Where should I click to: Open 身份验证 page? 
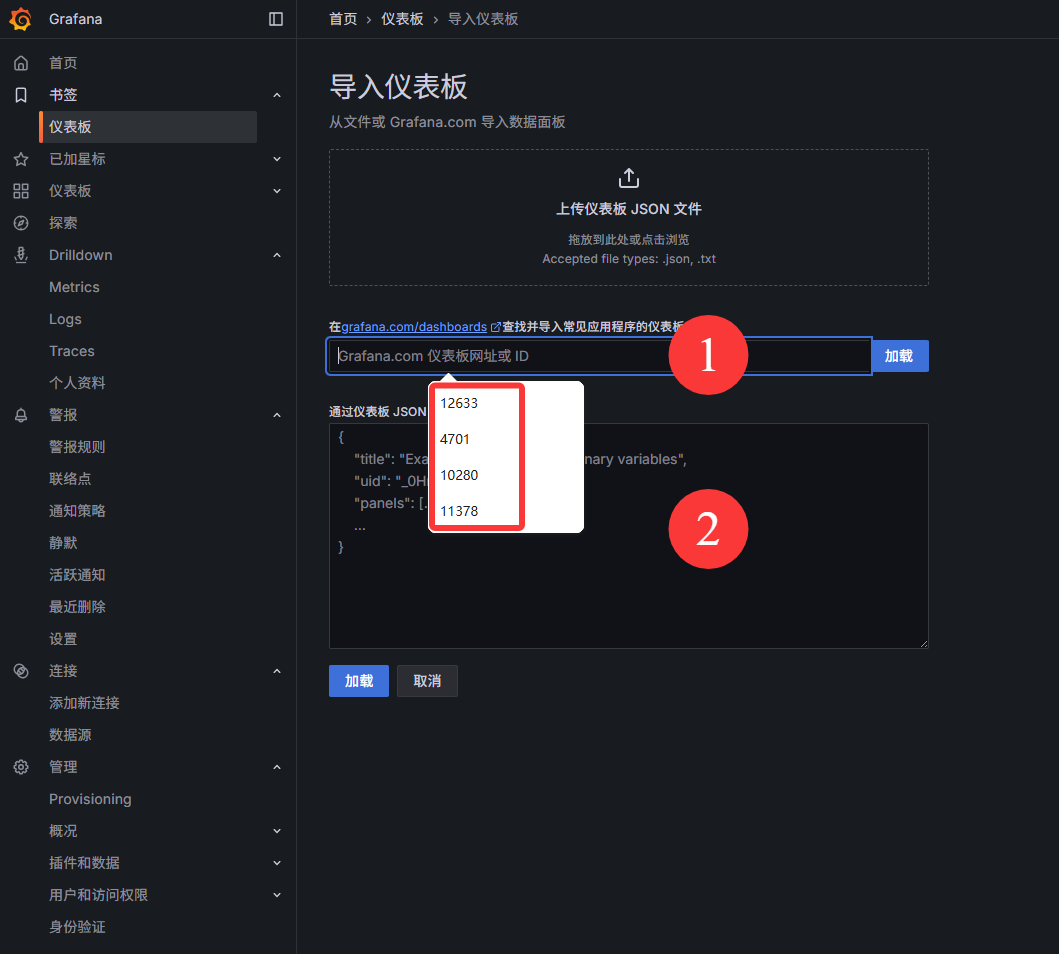tap(77, 927)
